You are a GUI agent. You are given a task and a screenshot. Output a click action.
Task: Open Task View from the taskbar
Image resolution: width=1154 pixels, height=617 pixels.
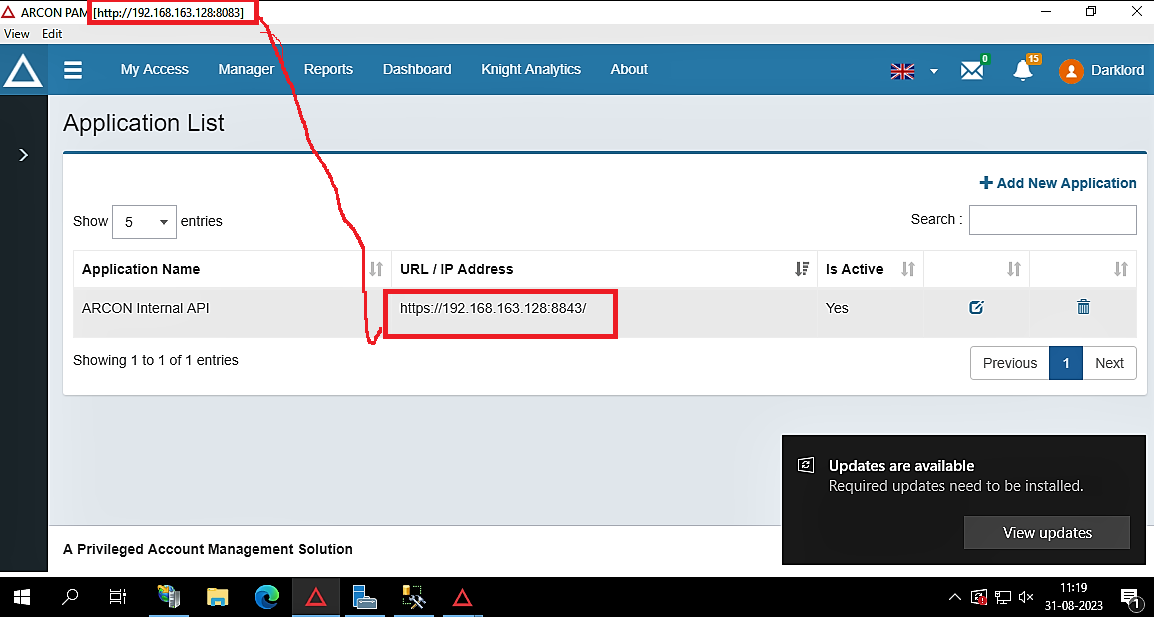tap(118, 597)
